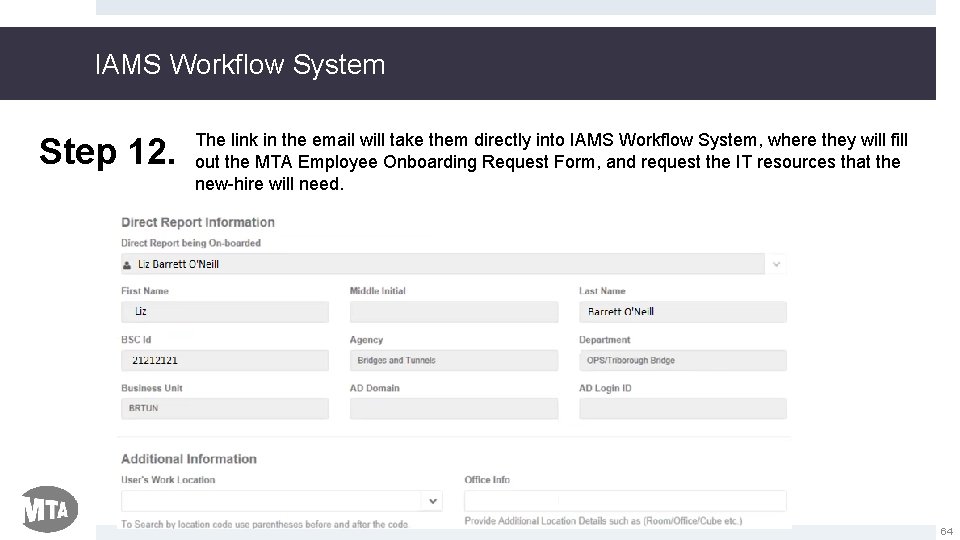960x540 pixels.
Task: Click the Additional Information heading
Action: coord(189,459)
